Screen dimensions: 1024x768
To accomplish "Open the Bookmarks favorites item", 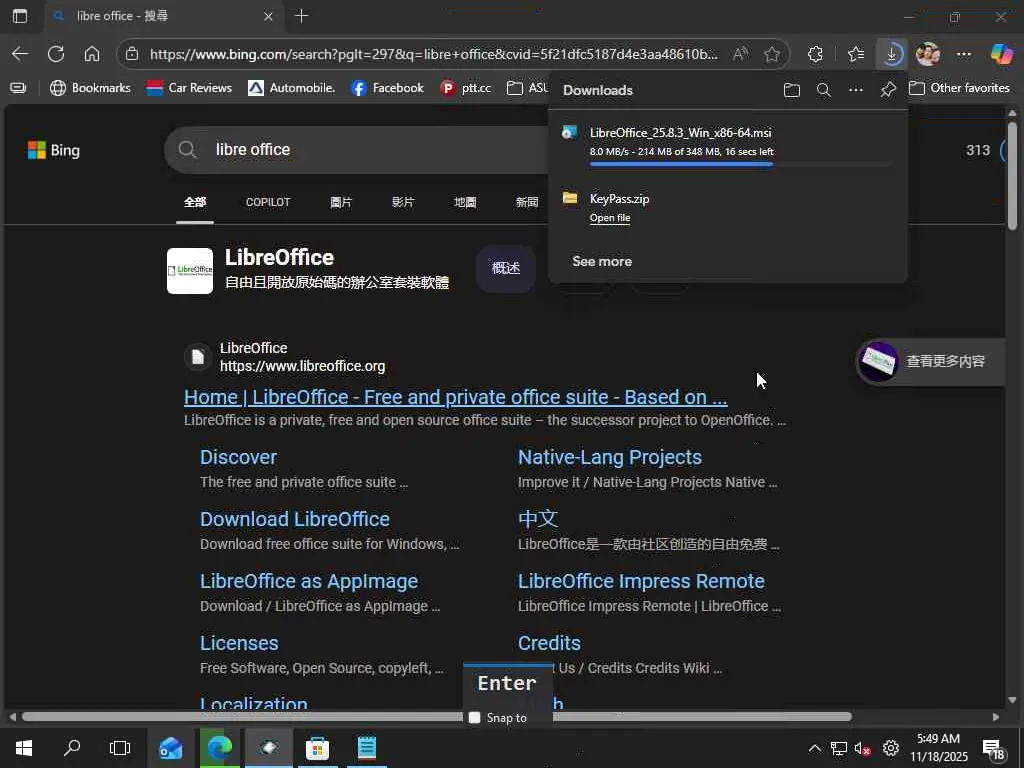I will tap(90, 88).
